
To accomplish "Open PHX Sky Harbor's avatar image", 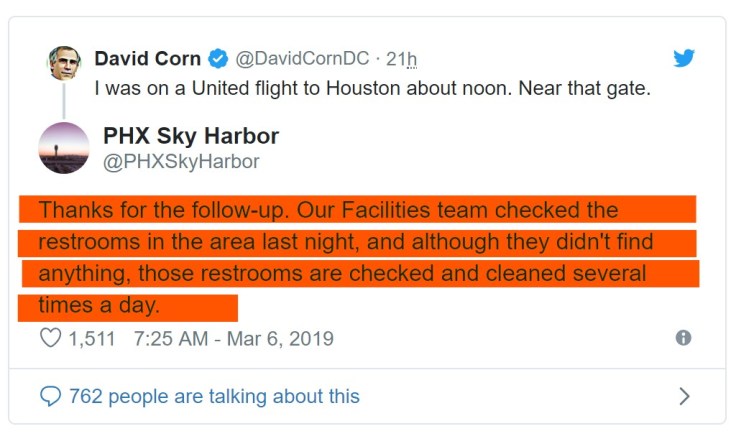I will pos(64,148).
